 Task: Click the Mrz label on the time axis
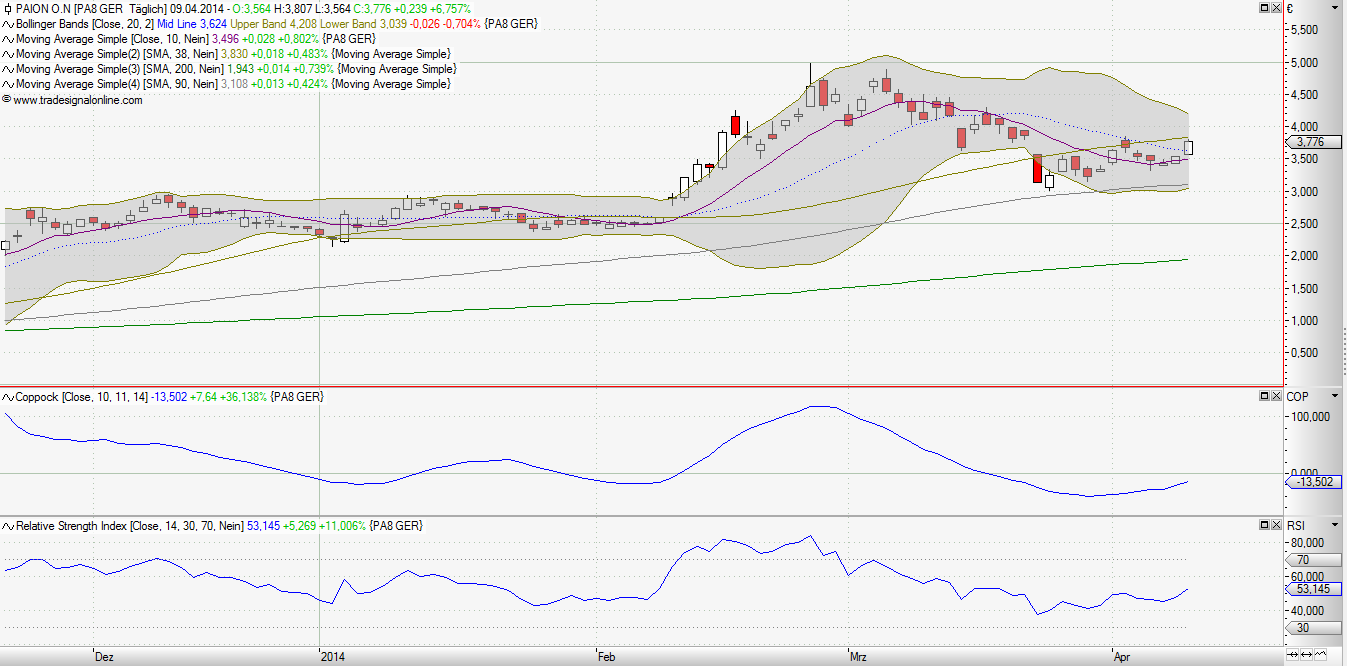tap(858, 658)
